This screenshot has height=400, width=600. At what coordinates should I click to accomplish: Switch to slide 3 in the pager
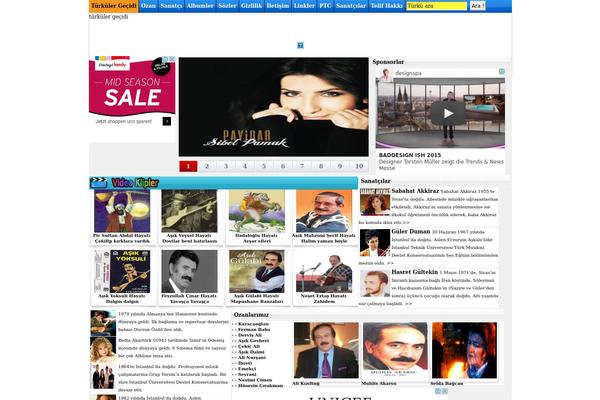tap(226, 166)
